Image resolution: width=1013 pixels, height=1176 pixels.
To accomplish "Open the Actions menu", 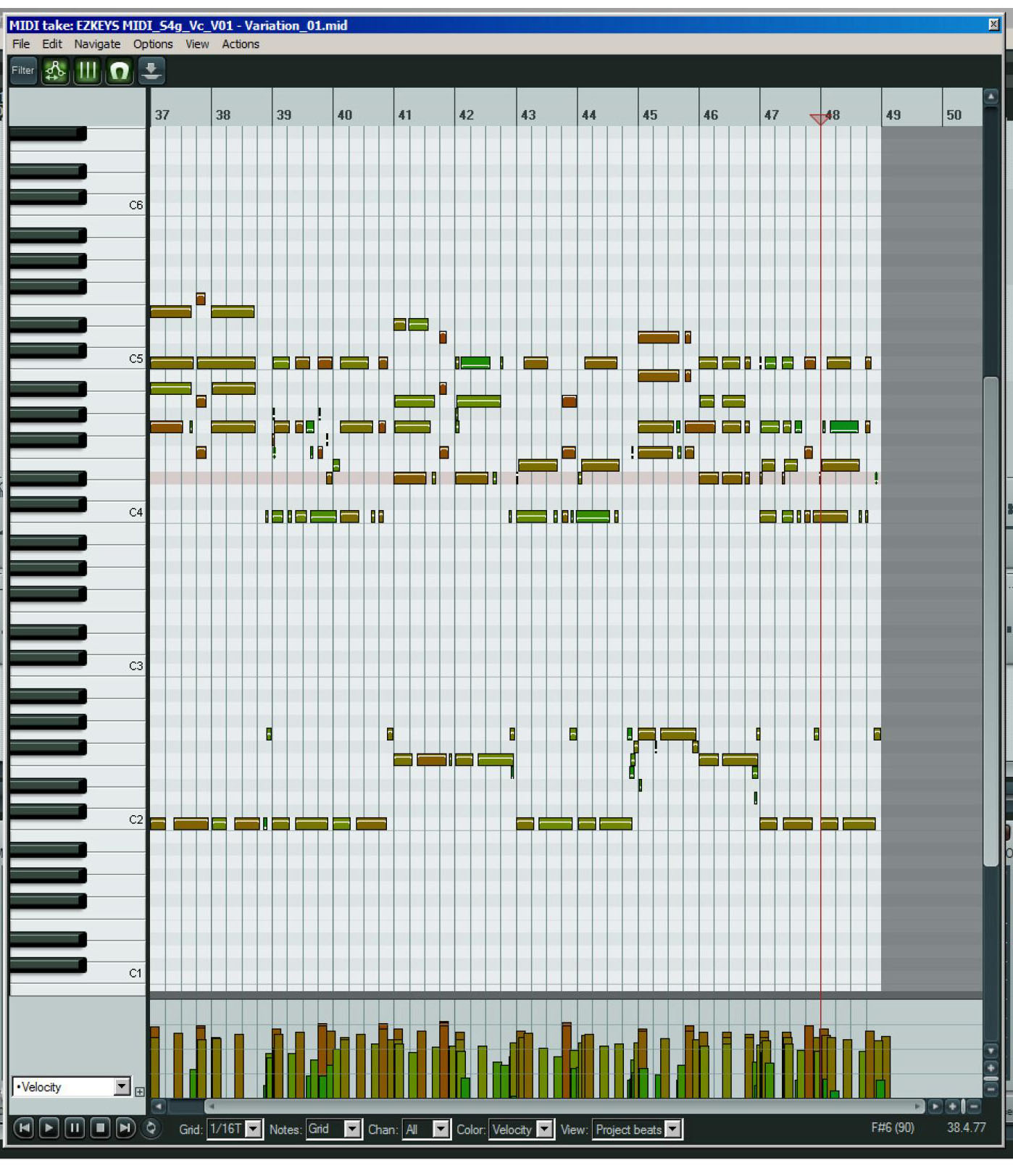I will [240, 44].
